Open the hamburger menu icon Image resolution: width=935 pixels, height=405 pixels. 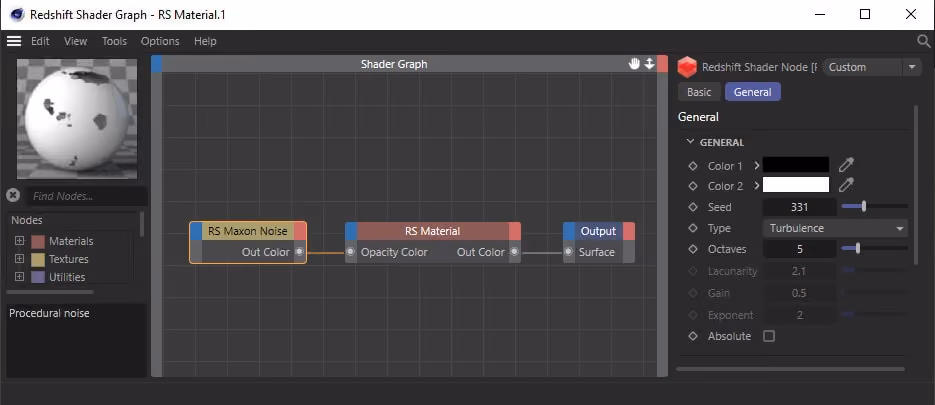click(14, 41)
